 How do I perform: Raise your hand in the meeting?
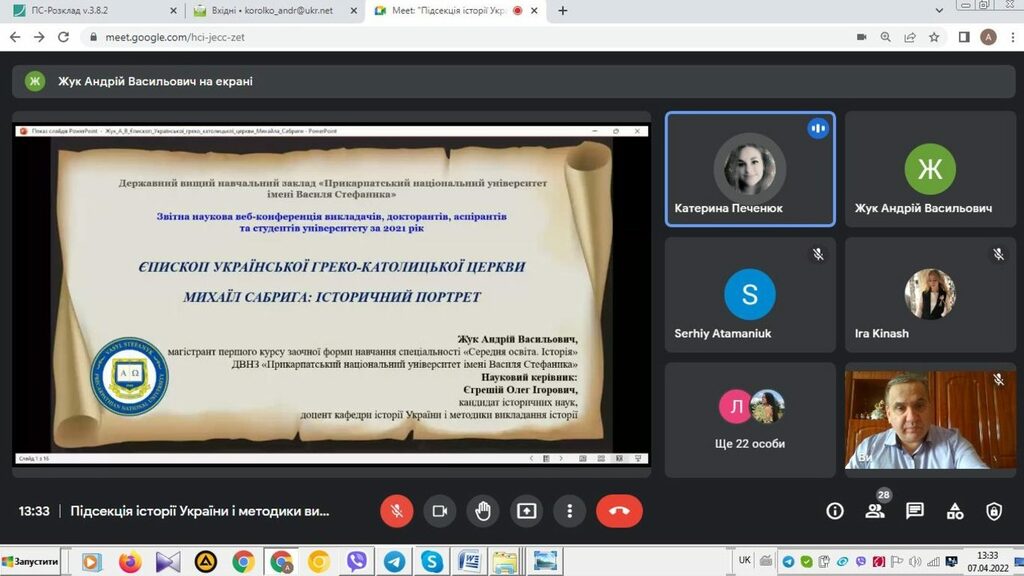pyautogui.click(x=483, y=511)
